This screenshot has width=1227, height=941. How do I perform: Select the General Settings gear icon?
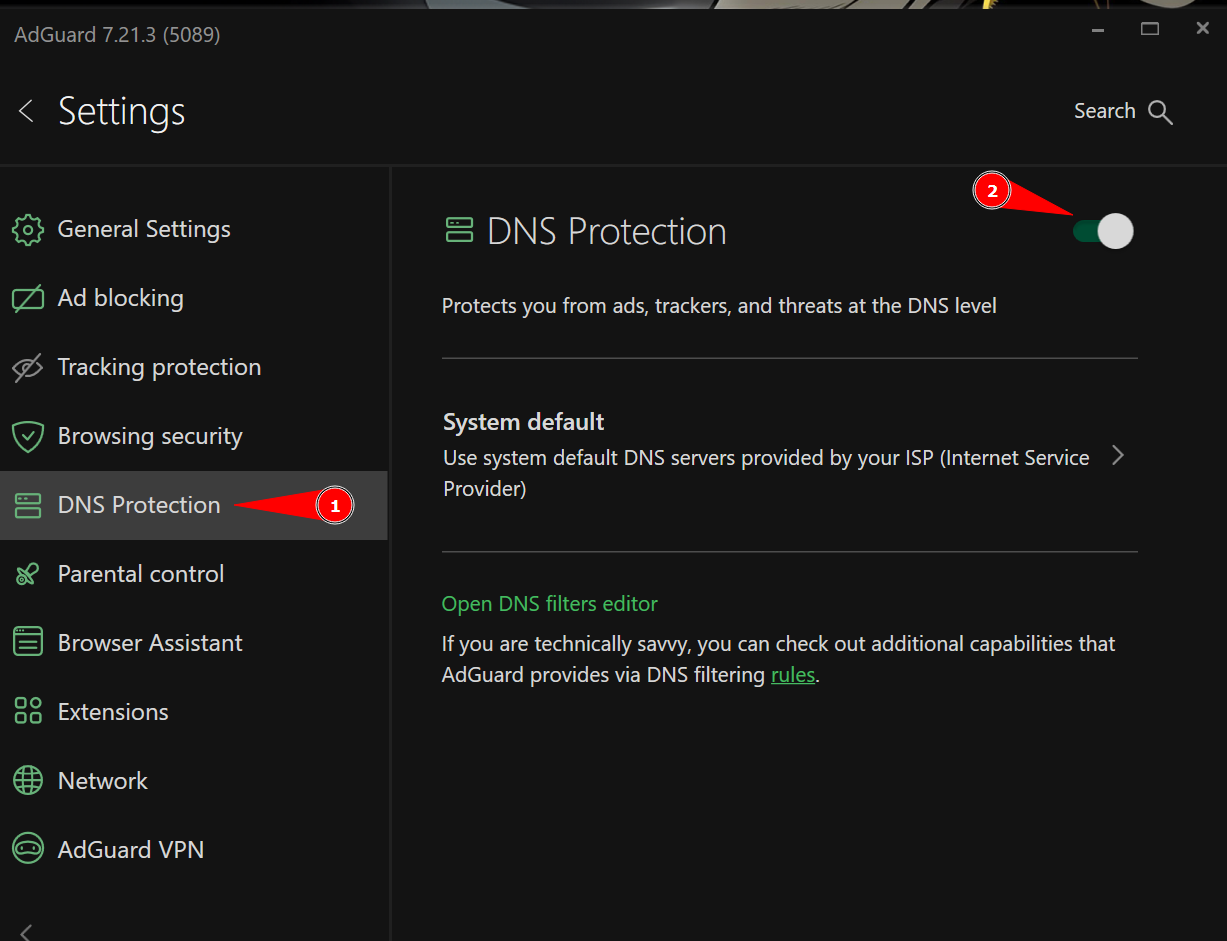pos(27,229)
